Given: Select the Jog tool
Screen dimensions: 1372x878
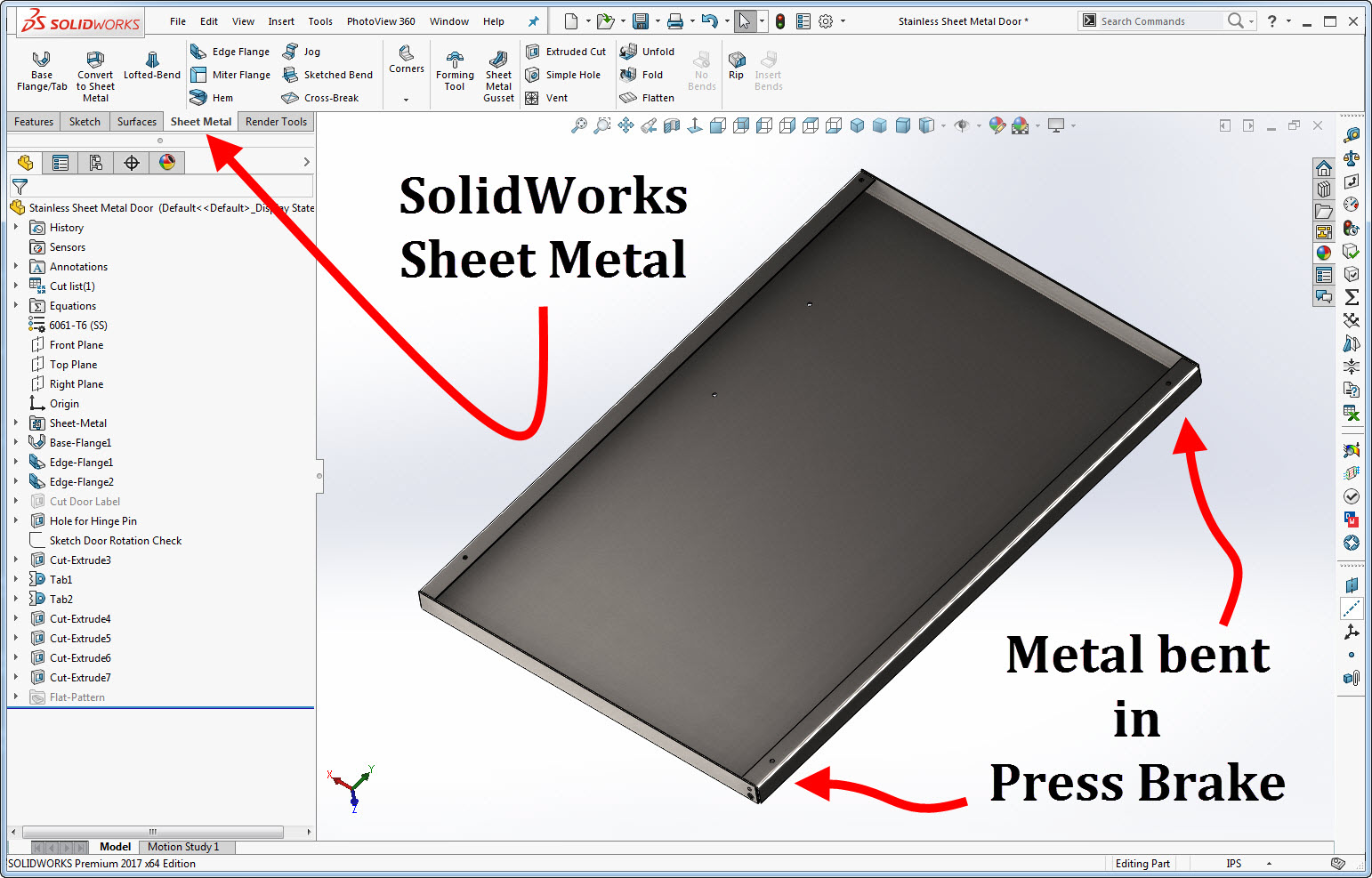Looking at the screenshot, I should [301, 52].
